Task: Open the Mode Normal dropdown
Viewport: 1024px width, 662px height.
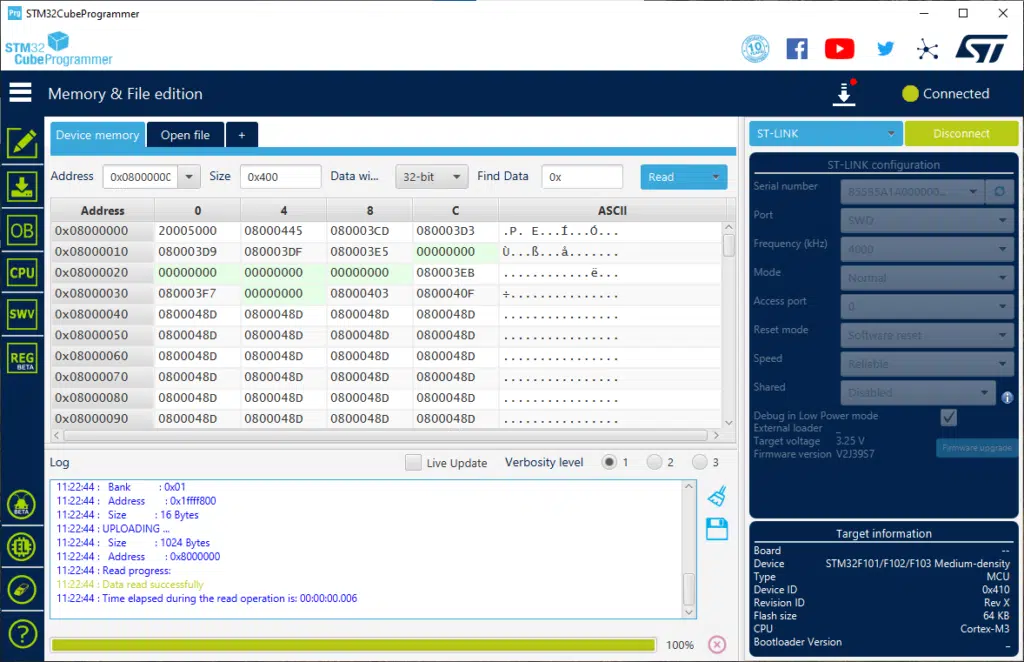Action: click(x=927, y=278)
